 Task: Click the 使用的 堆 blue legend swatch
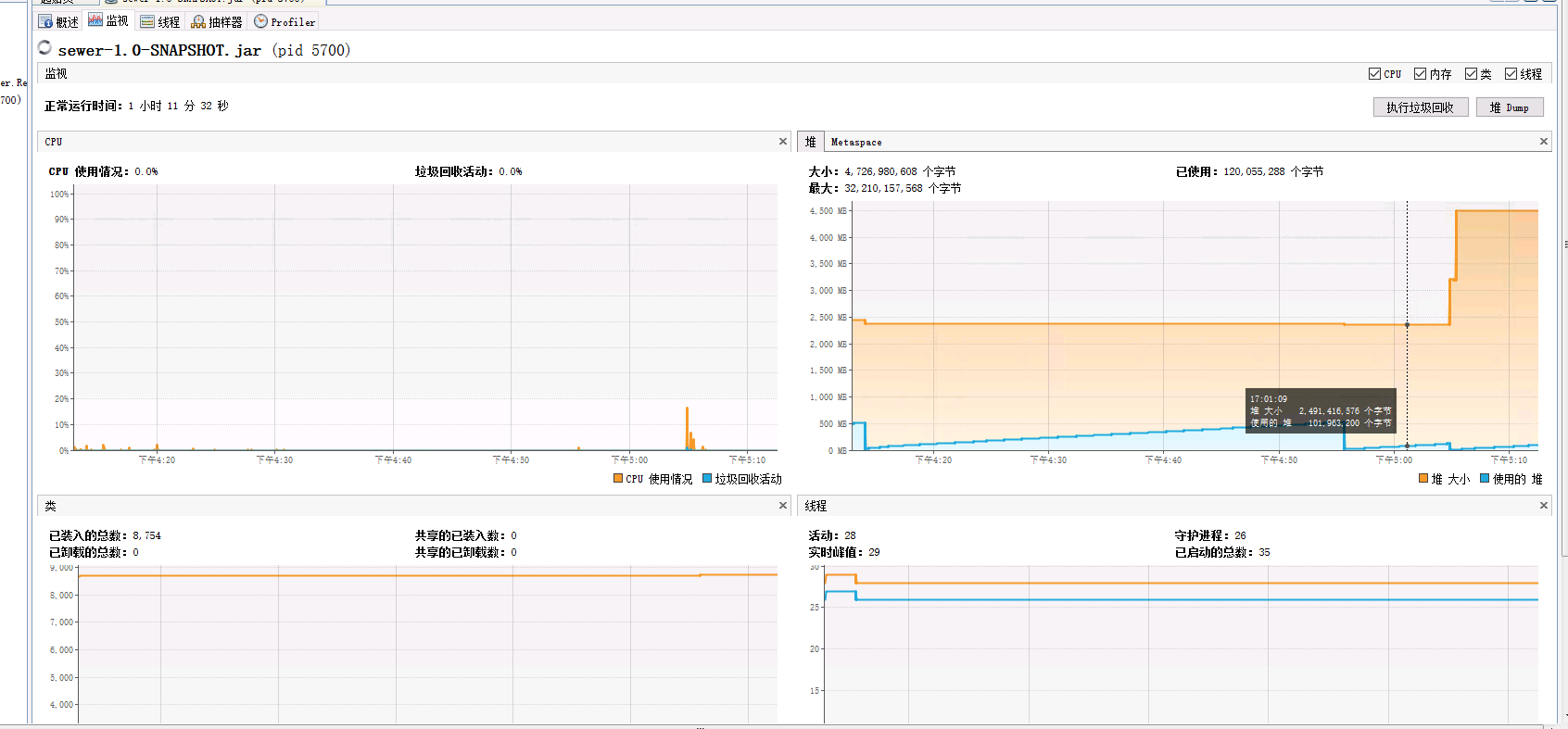1485,479
